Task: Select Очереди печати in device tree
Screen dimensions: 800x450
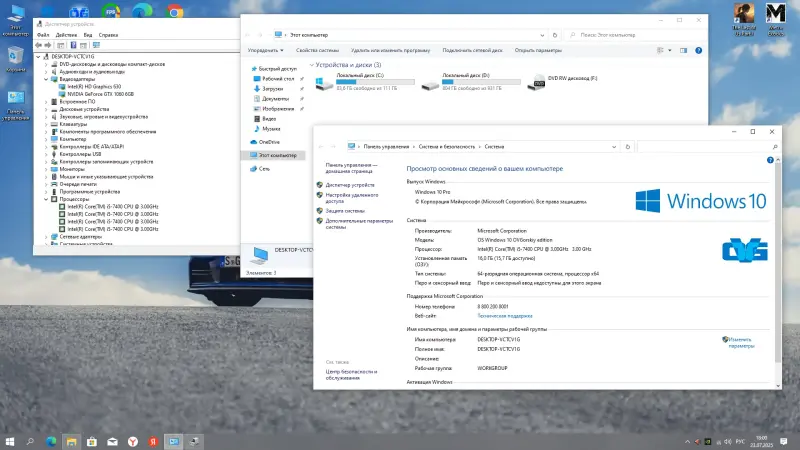Action: point(78,184)
